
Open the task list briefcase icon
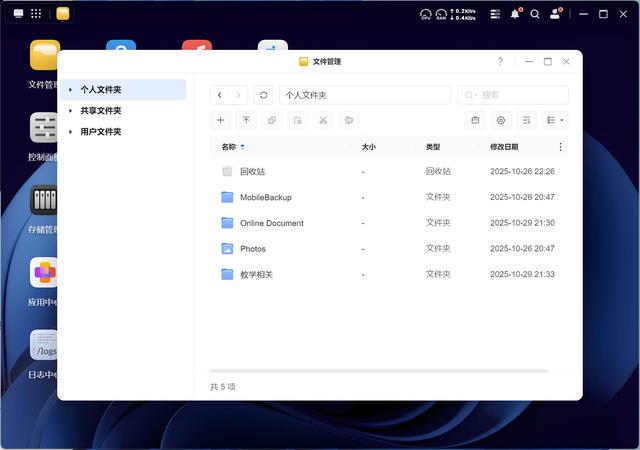(475, 120)
